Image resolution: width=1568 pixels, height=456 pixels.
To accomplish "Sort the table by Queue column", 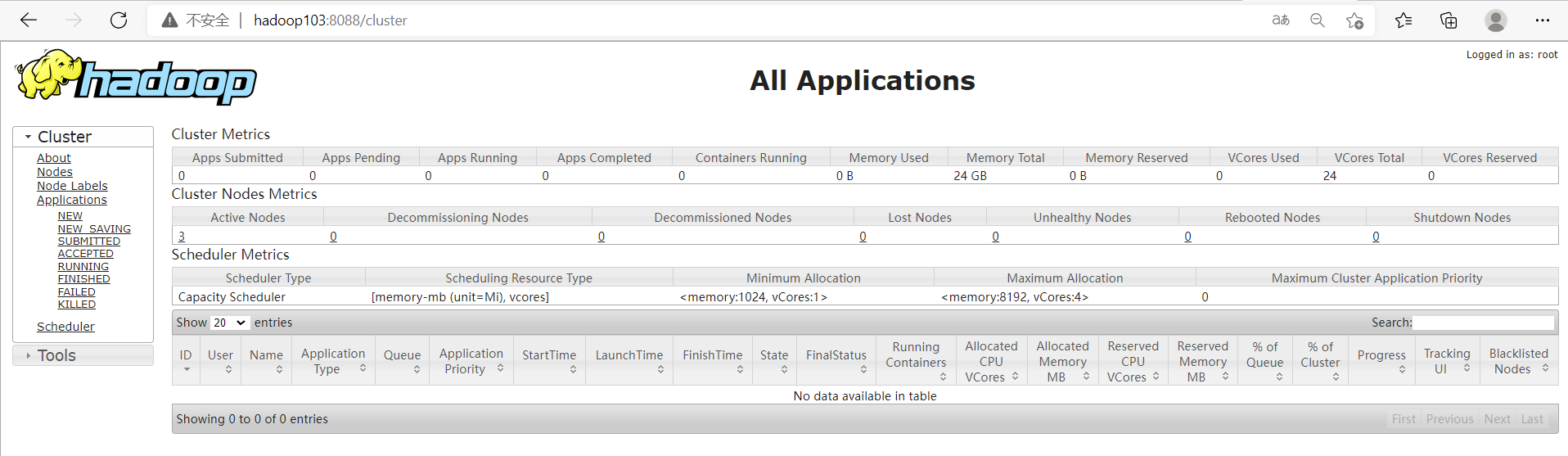I will tap(402, 355).
